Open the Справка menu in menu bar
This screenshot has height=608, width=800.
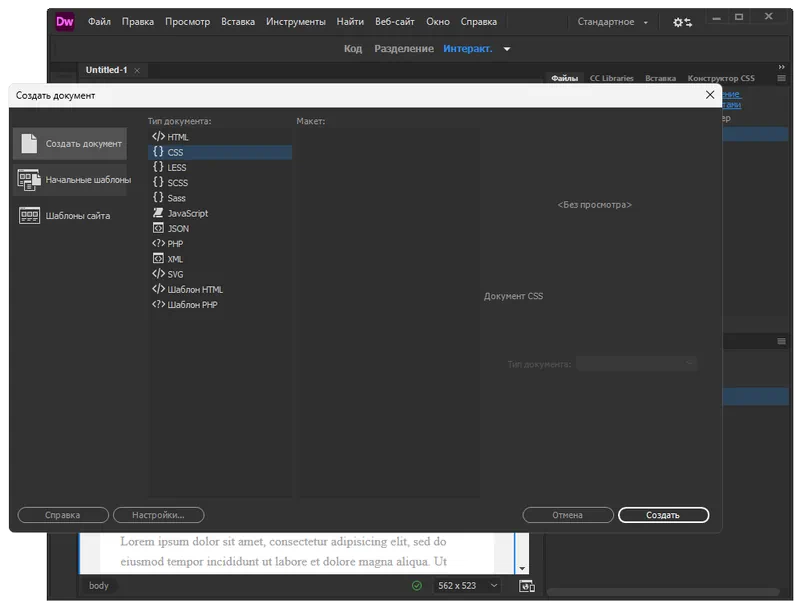pyautogui.click(x=479, y=22)
